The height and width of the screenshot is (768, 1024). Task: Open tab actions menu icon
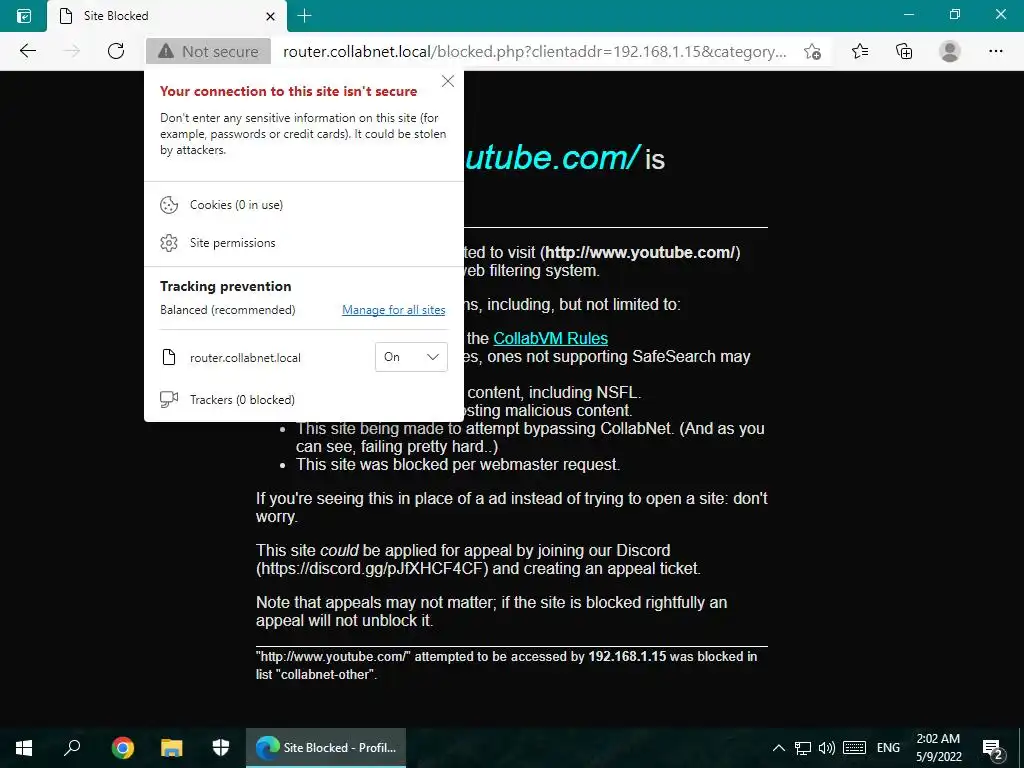click(x=24, y=16)
